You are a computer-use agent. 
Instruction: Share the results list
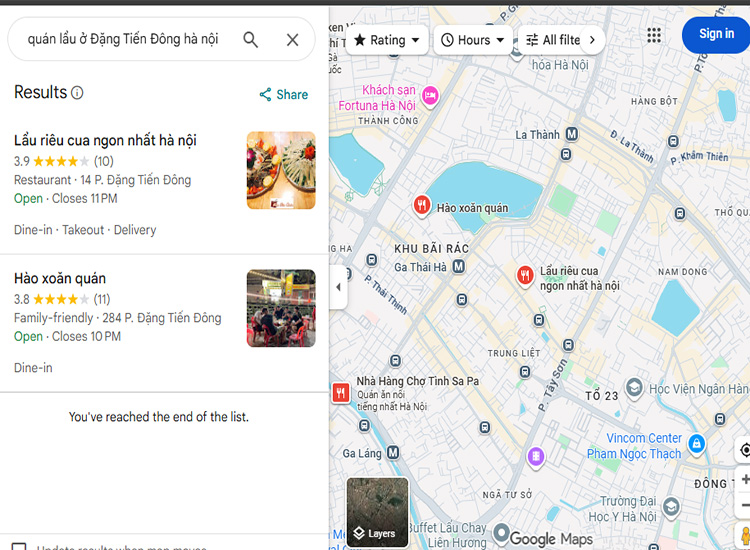[x=284, y=94]
